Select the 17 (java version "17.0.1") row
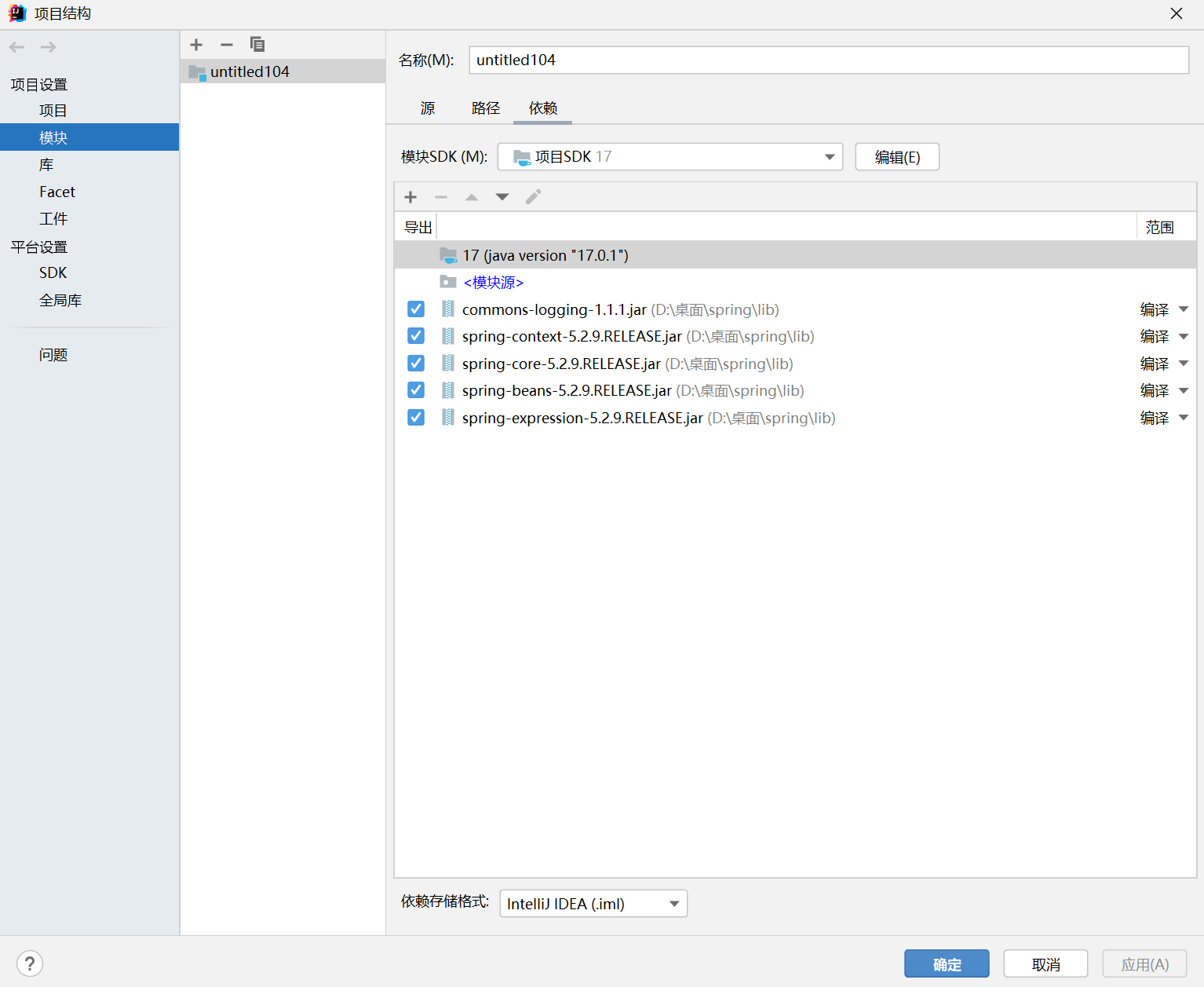Screen dimensions: 1204x987 coord(795,255)
